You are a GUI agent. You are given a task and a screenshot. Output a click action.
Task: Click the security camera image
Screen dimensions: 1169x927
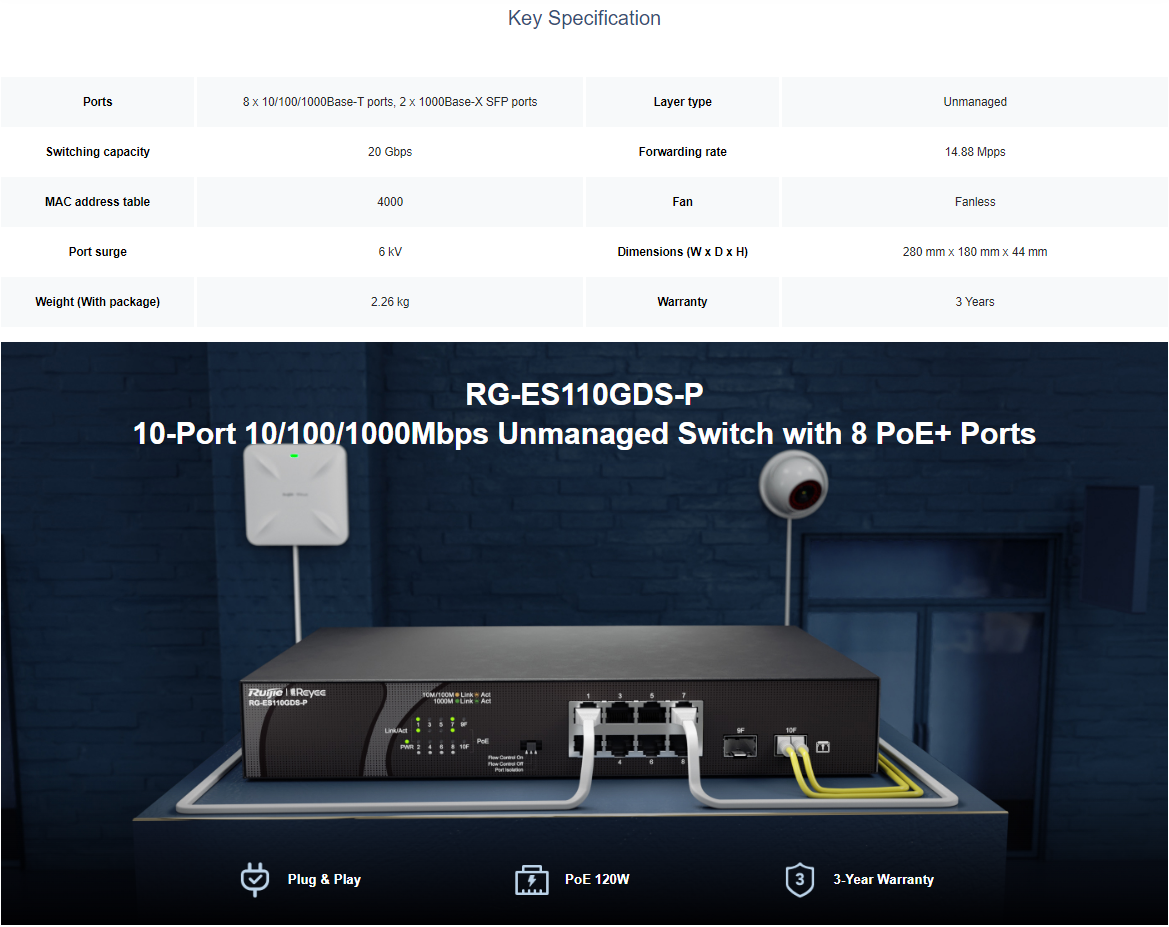(793, 483)
